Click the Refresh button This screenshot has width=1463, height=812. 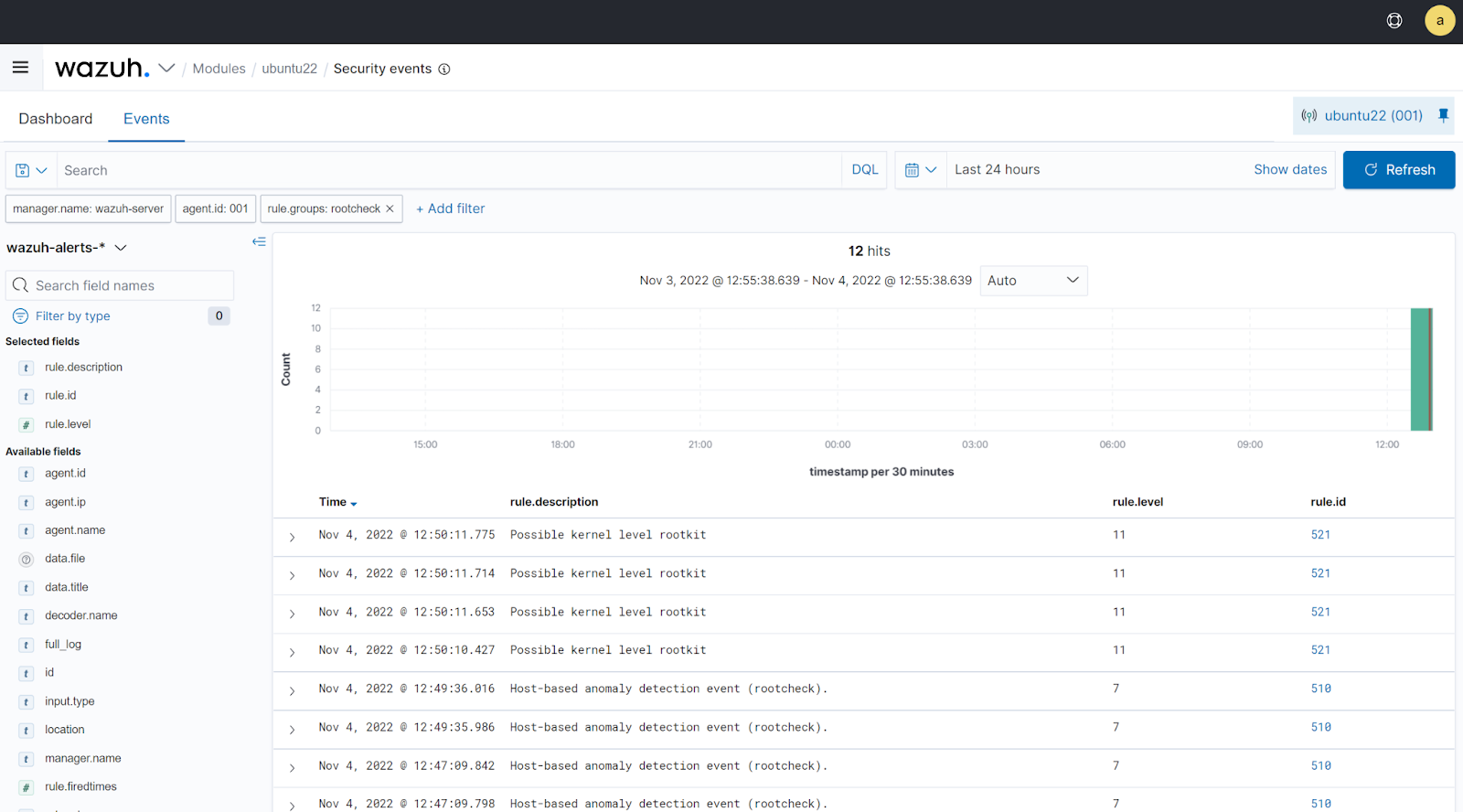(x=1399, y=170)
